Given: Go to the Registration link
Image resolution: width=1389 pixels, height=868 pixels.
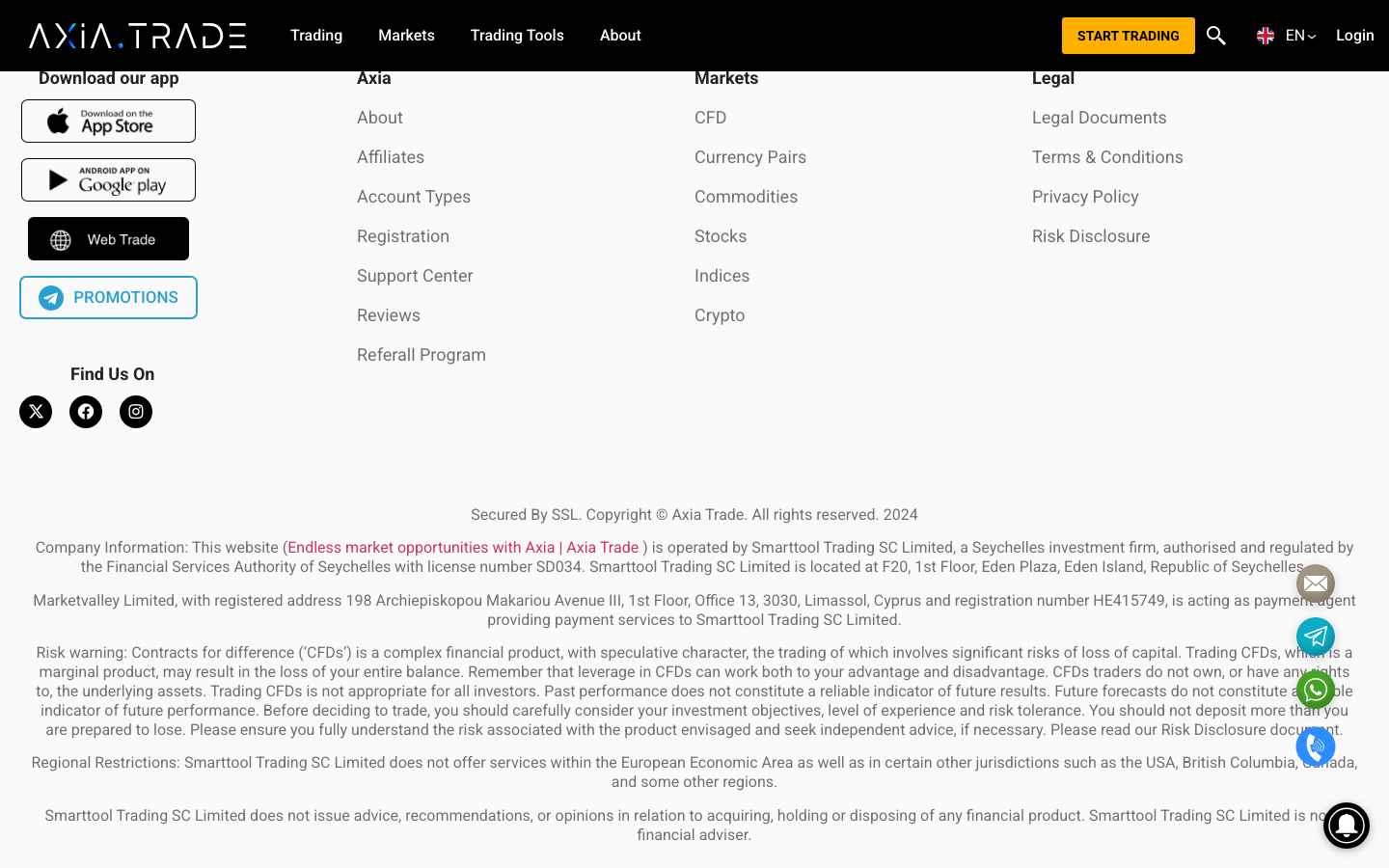Looking at the screenshot, I should coord(403,236).
